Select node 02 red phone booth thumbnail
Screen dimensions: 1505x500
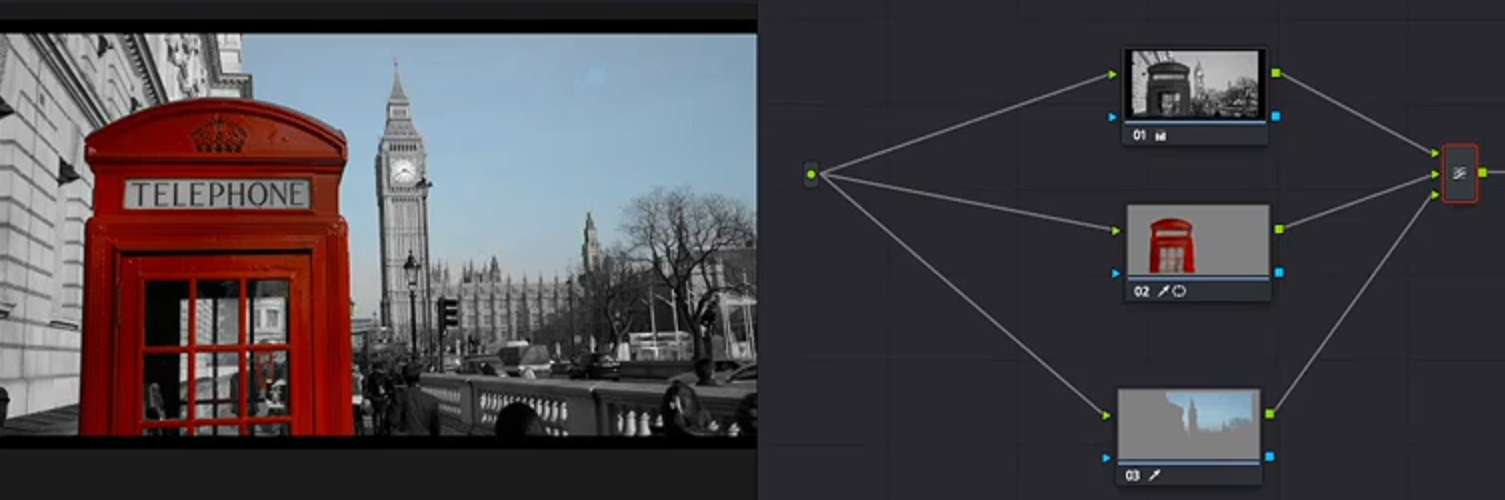[x=1198, y=241]
